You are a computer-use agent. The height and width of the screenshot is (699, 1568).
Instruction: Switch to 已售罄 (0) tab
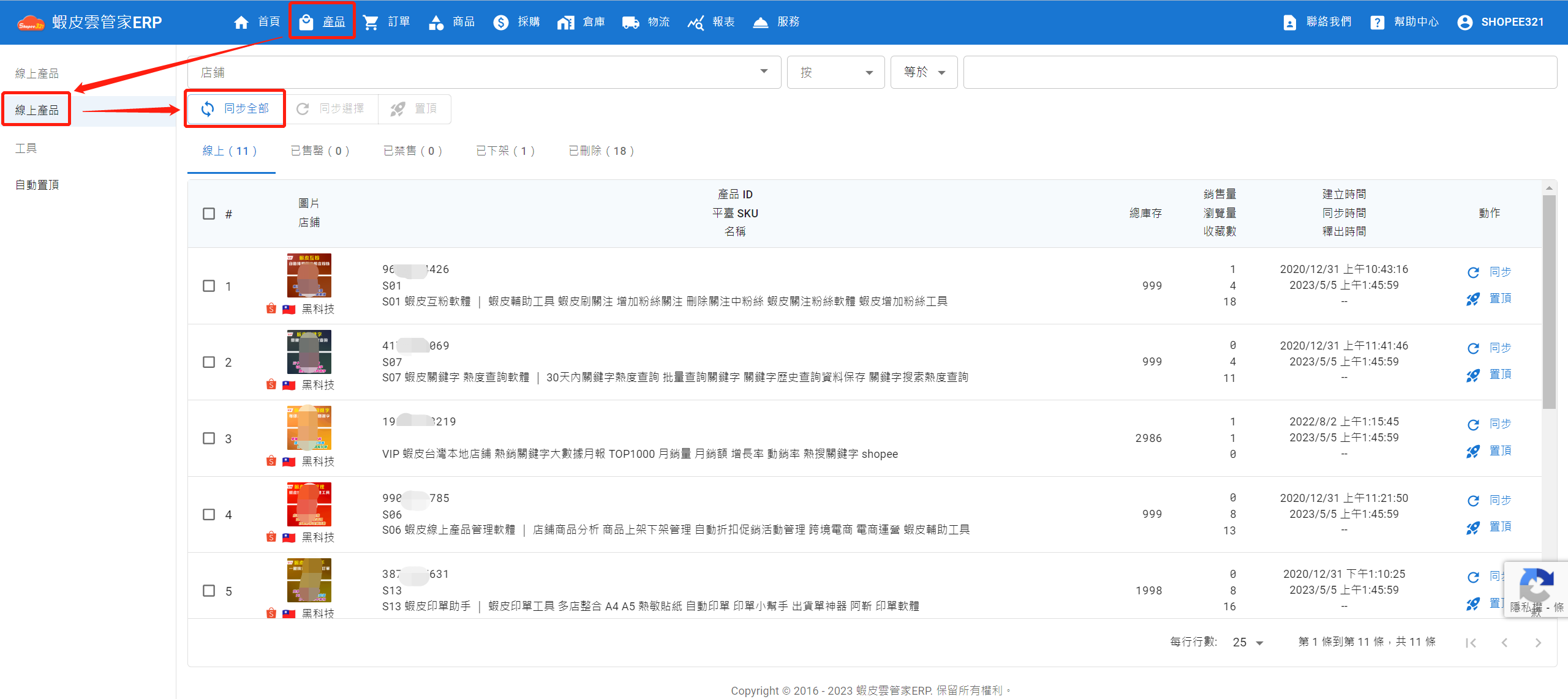tap(320, 151)
